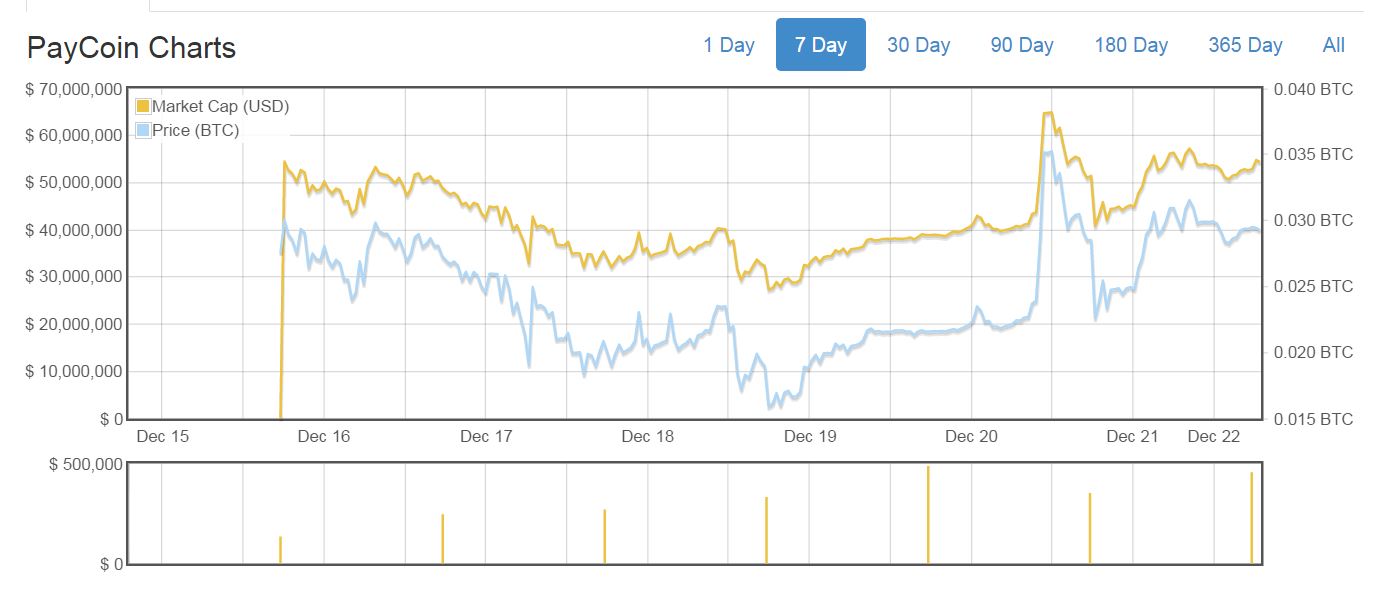Click the Dec 16 date label

[x=324, y=436]
